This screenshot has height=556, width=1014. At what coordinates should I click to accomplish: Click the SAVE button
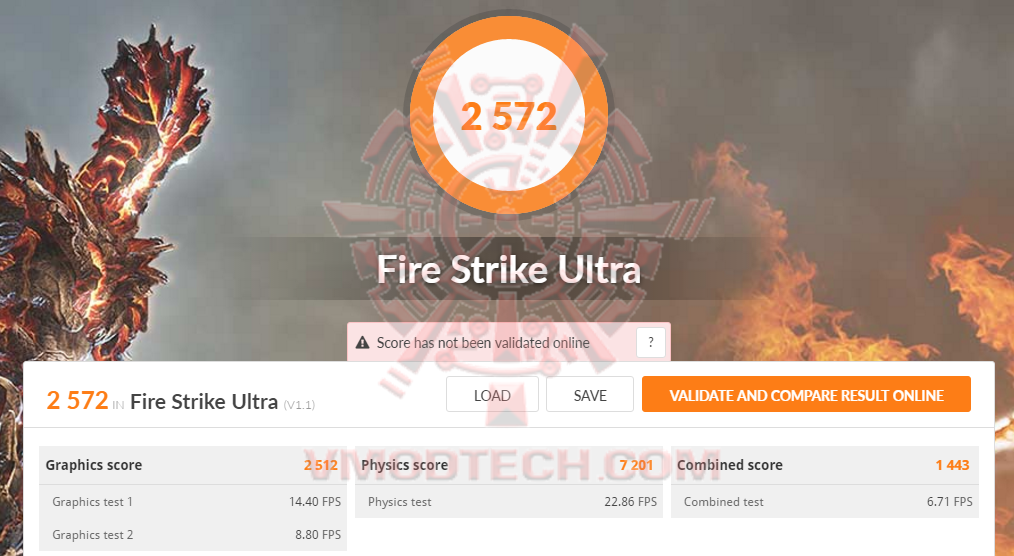(590, 394)
